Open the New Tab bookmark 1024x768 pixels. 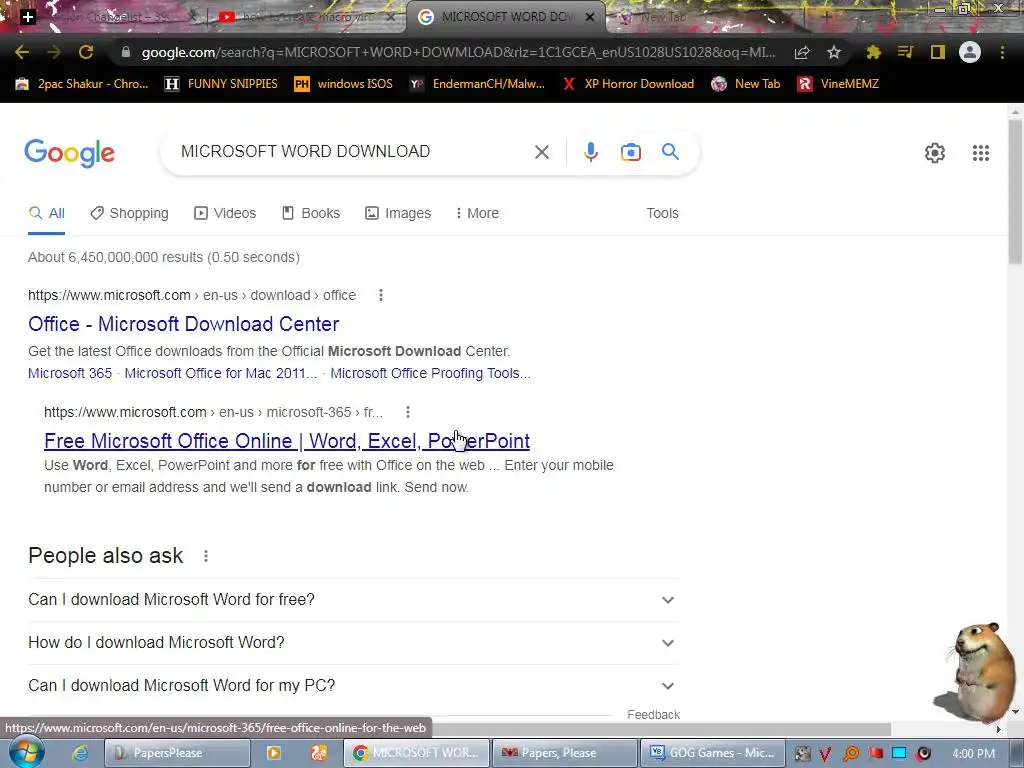click(x=746, y=84)
